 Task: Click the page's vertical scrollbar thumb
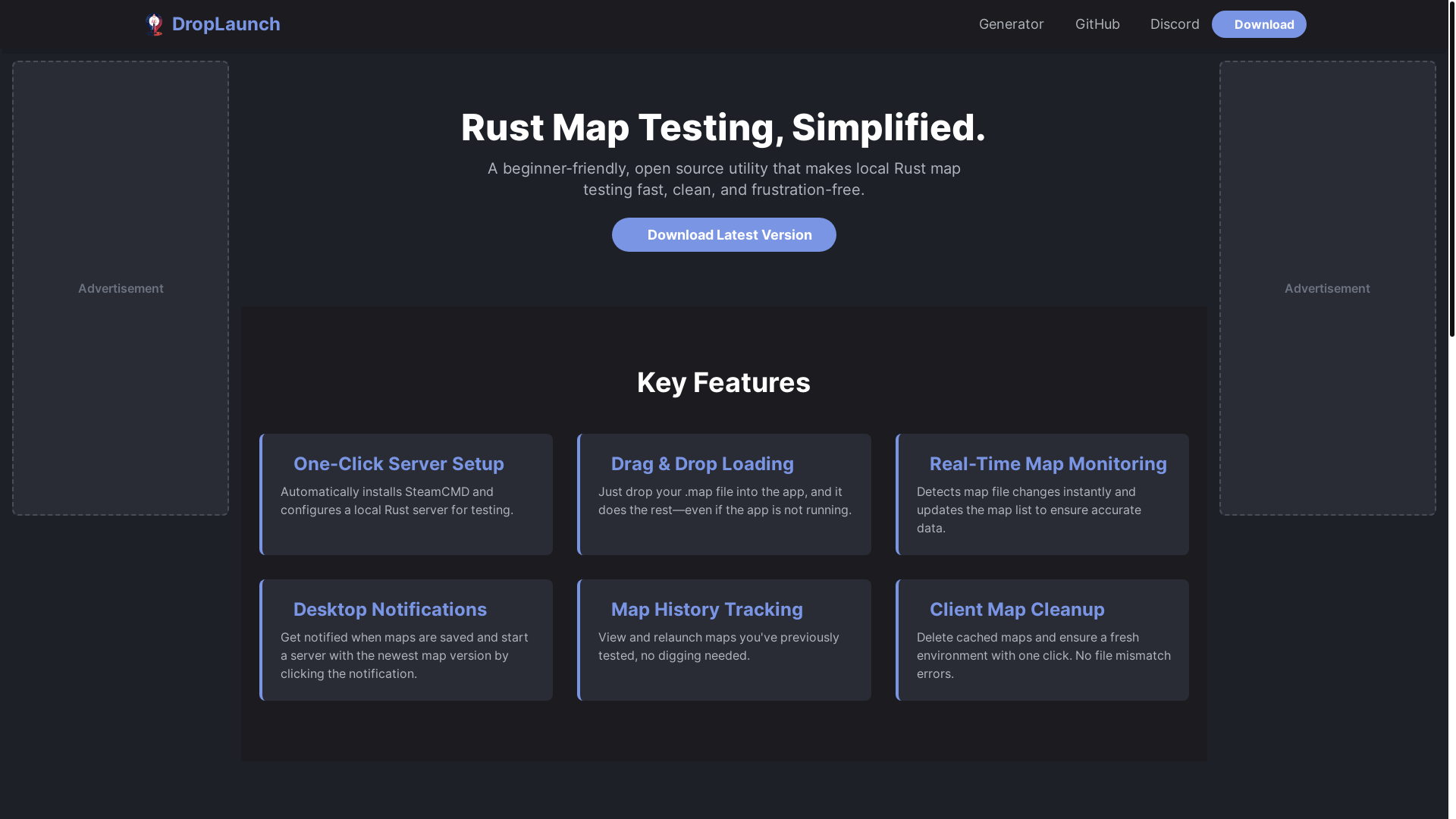coord(1451,168)
